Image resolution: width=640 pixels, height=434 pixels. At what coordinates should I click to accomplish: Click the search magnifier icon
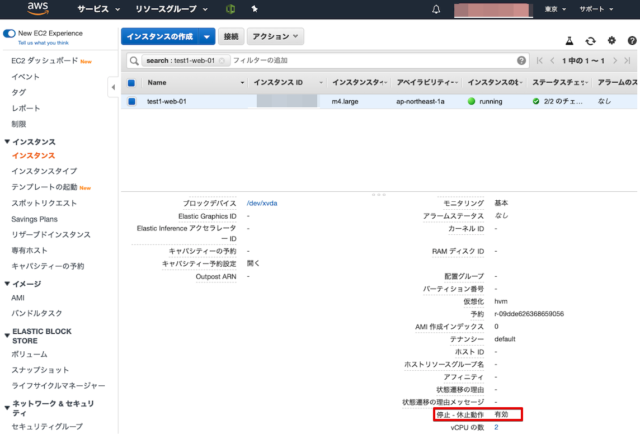[134, 61]
